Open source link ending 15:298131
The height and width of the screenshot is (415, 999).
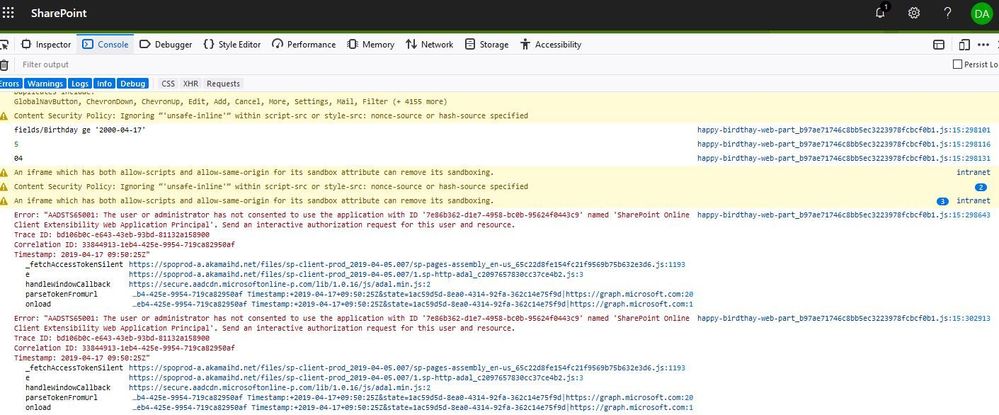(x=844, y=158)
